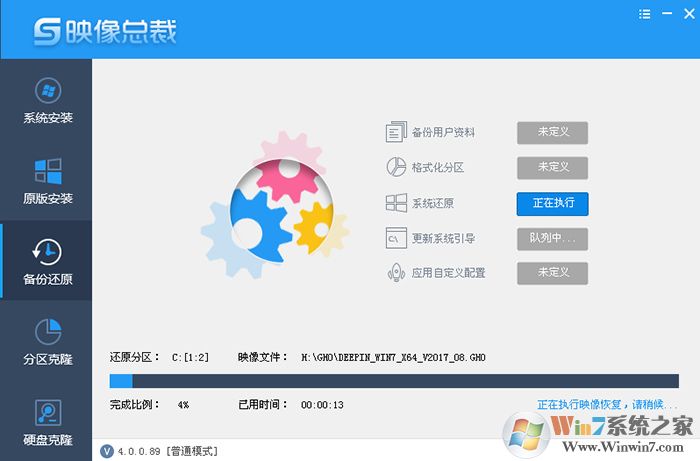Viewport: 700px width, 461px height.
Task: Click the 映像总裁 logo in header
Action: coord(105,31)
